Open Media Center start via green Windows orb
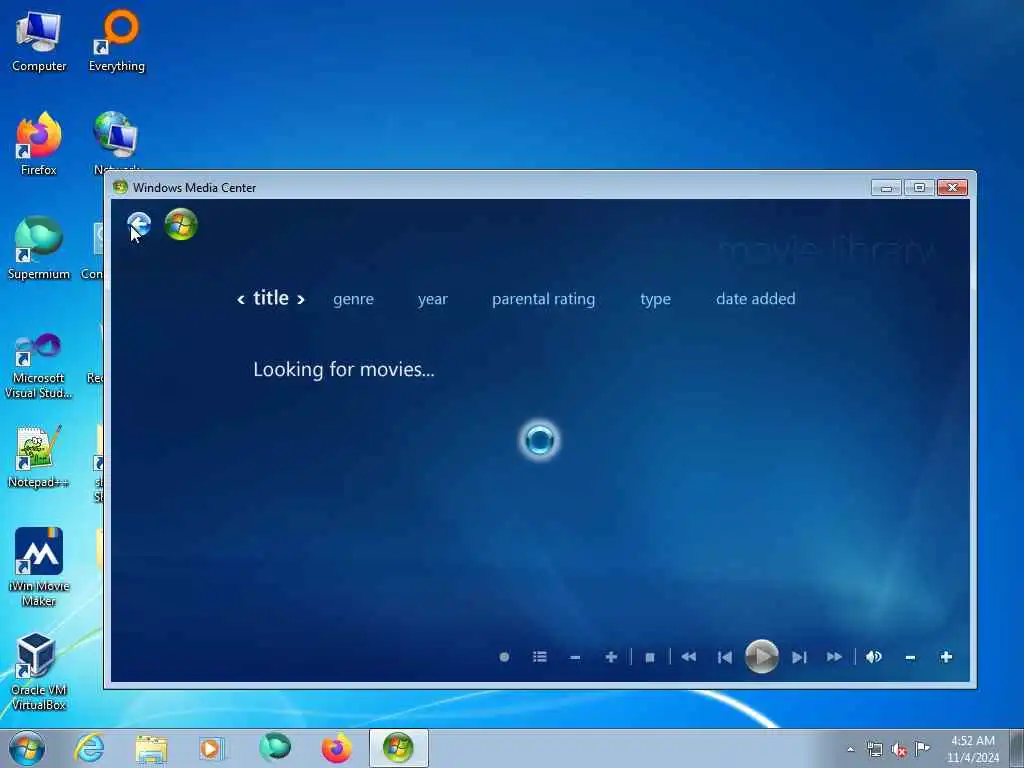Viewport: 1024px width, 768px height. 181,225
